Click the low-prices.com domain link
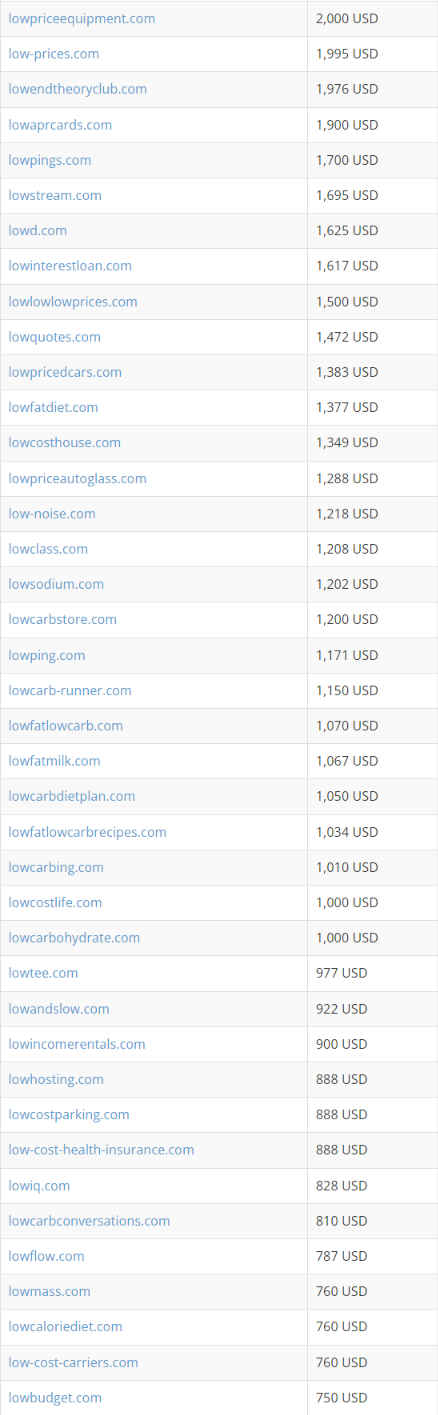The height and width of the screenshot is (1415, 438). (x=54, y=54)
